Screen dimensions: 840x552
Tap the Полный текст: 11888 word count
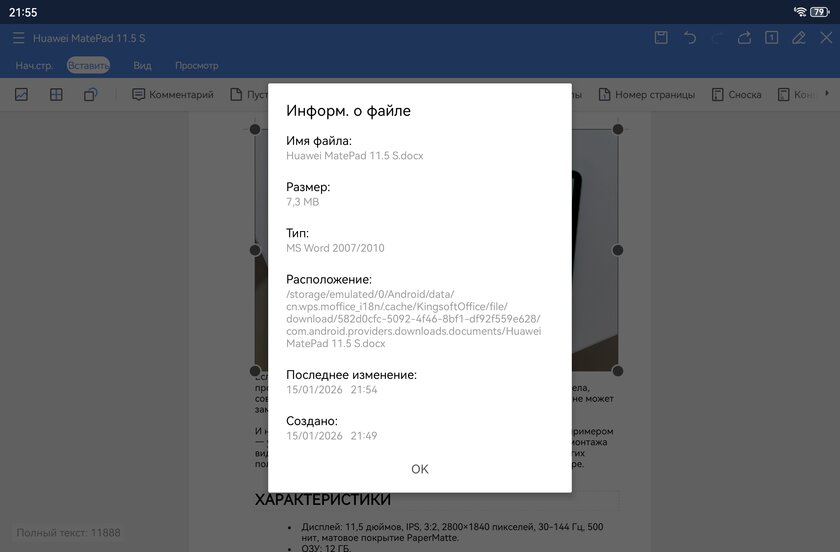click(x=68, y=533)
